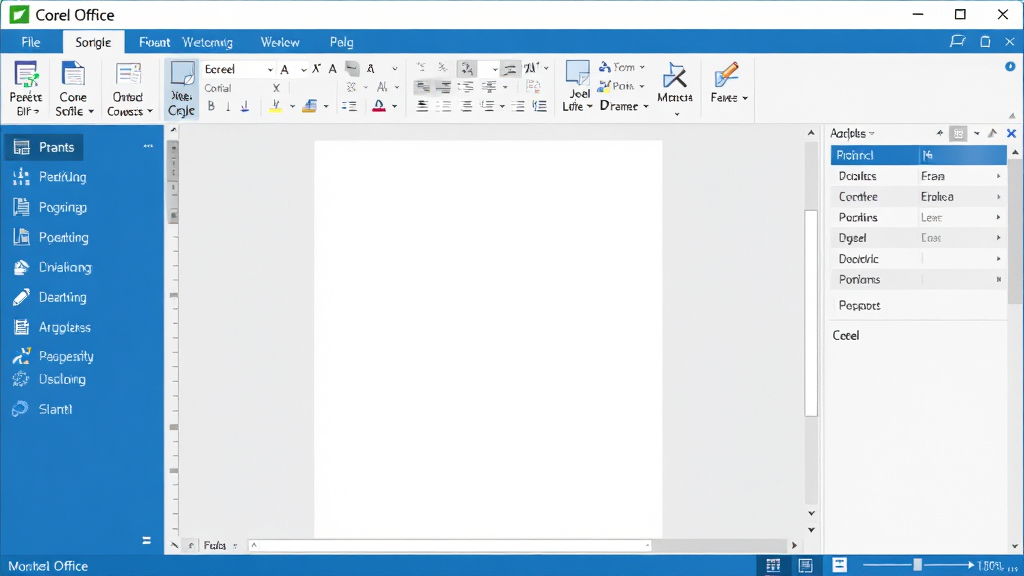This screenshot has height=576, width=1024.
Task: Click the Cofial style field
Action: 235,88
